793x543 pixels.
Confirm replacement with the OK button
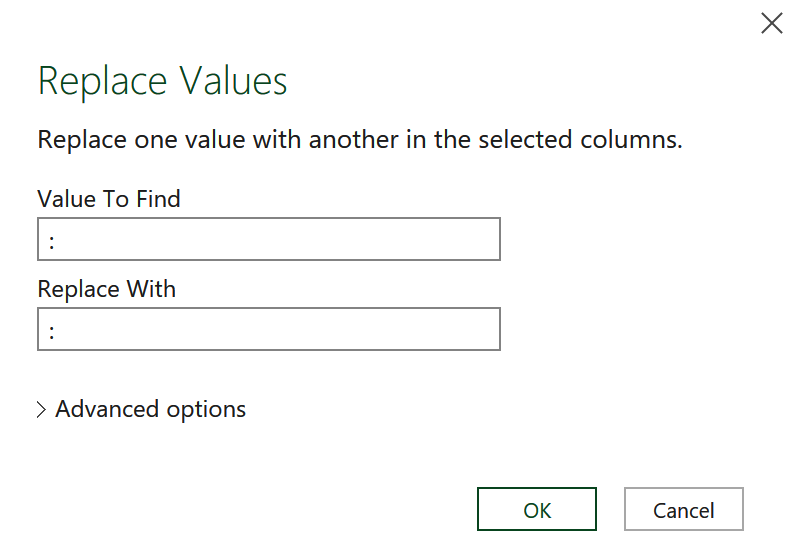(537, 510)
